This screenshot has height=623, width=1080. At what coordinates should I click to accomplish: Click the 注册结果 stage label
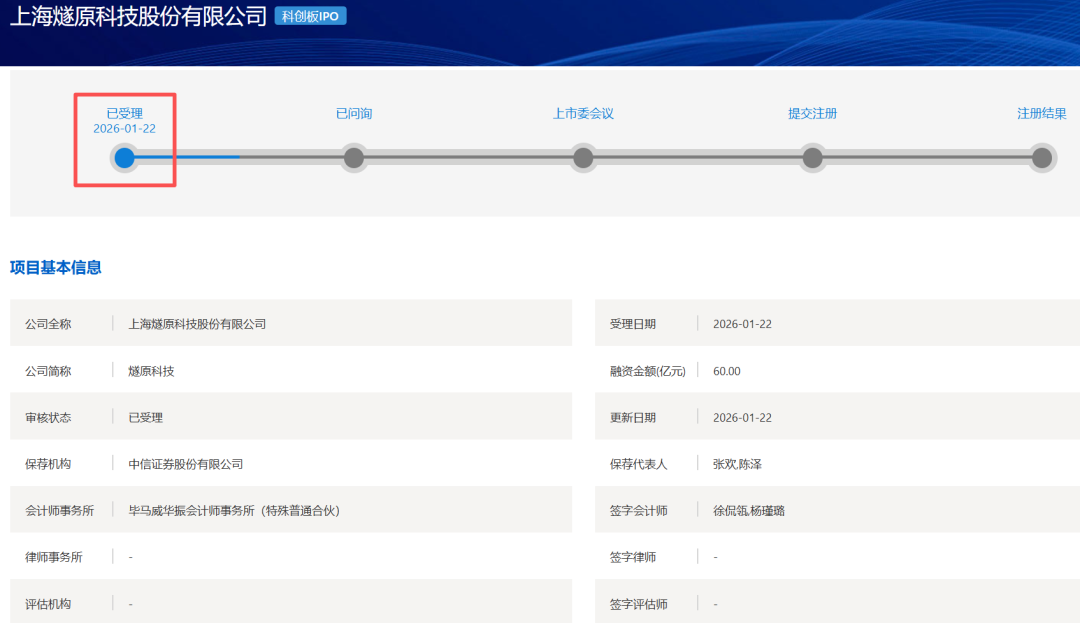1041,114
